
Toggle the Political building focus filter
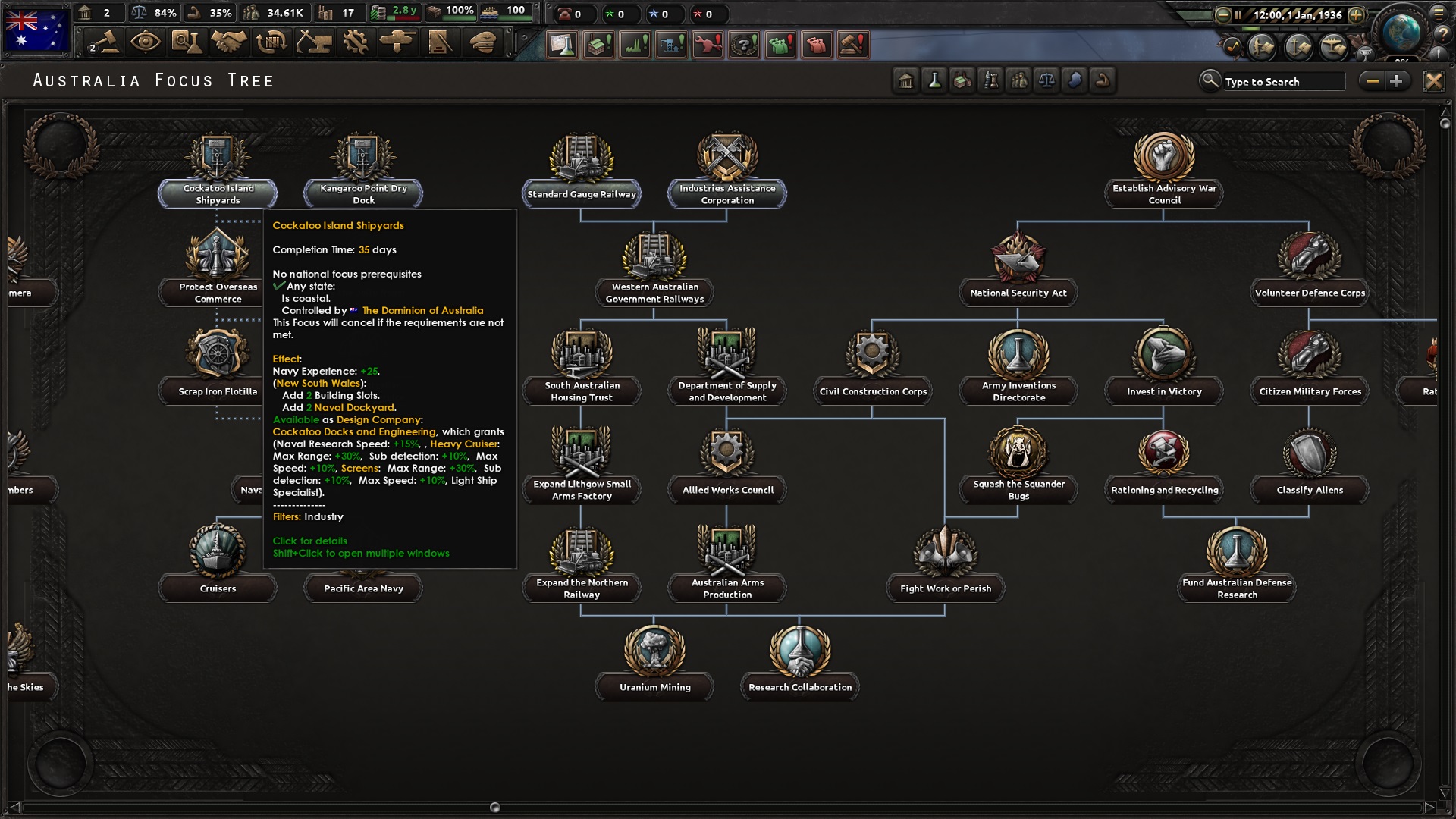[906, 80]
